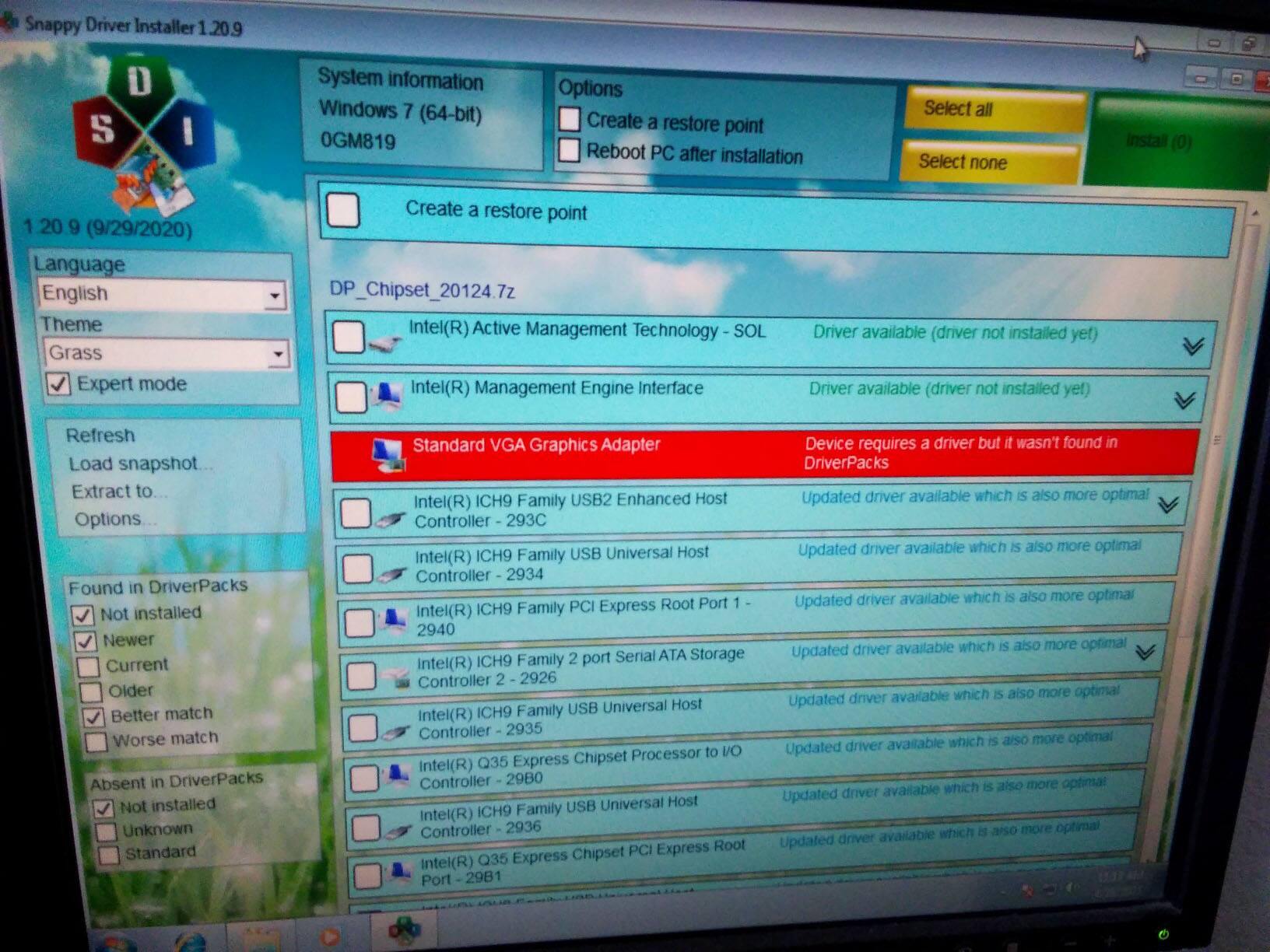The width and height of the screenshot is (1270, 952).
Task: Open the Language dropdown showing English
Action: click(x=162, y=294)
